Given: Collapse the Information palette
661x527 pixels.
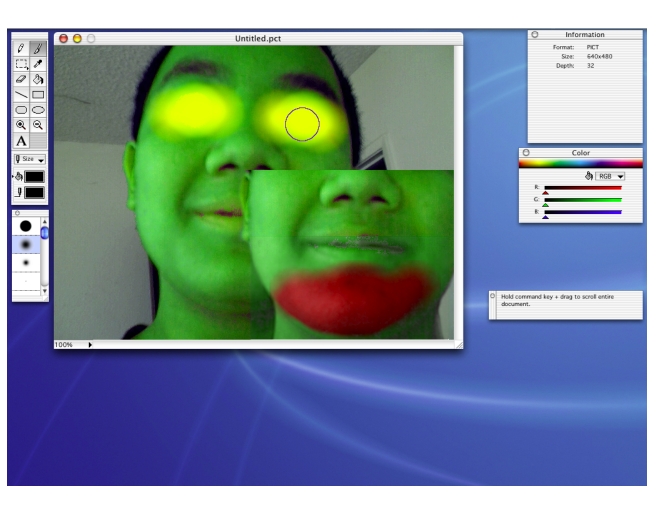Looking at the screenshot, I should coord(535,35).
